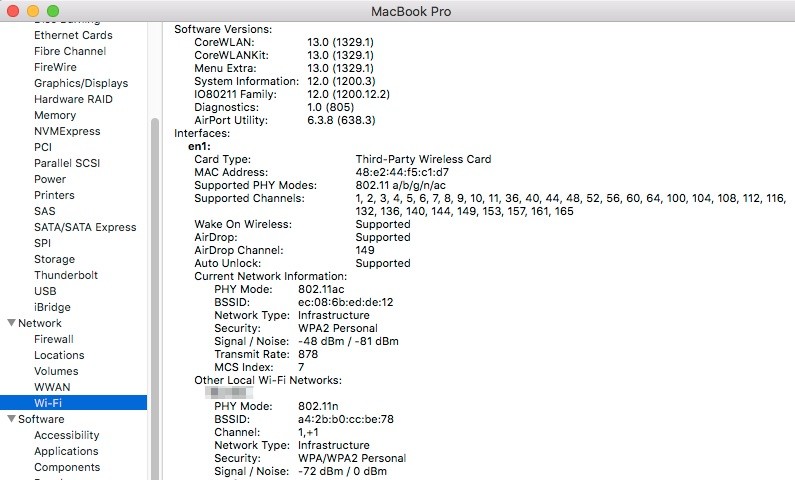The height and width of the screenshot is (480, 795).
Task: Select SPI in the sidebar
Action: pos(42,243)
